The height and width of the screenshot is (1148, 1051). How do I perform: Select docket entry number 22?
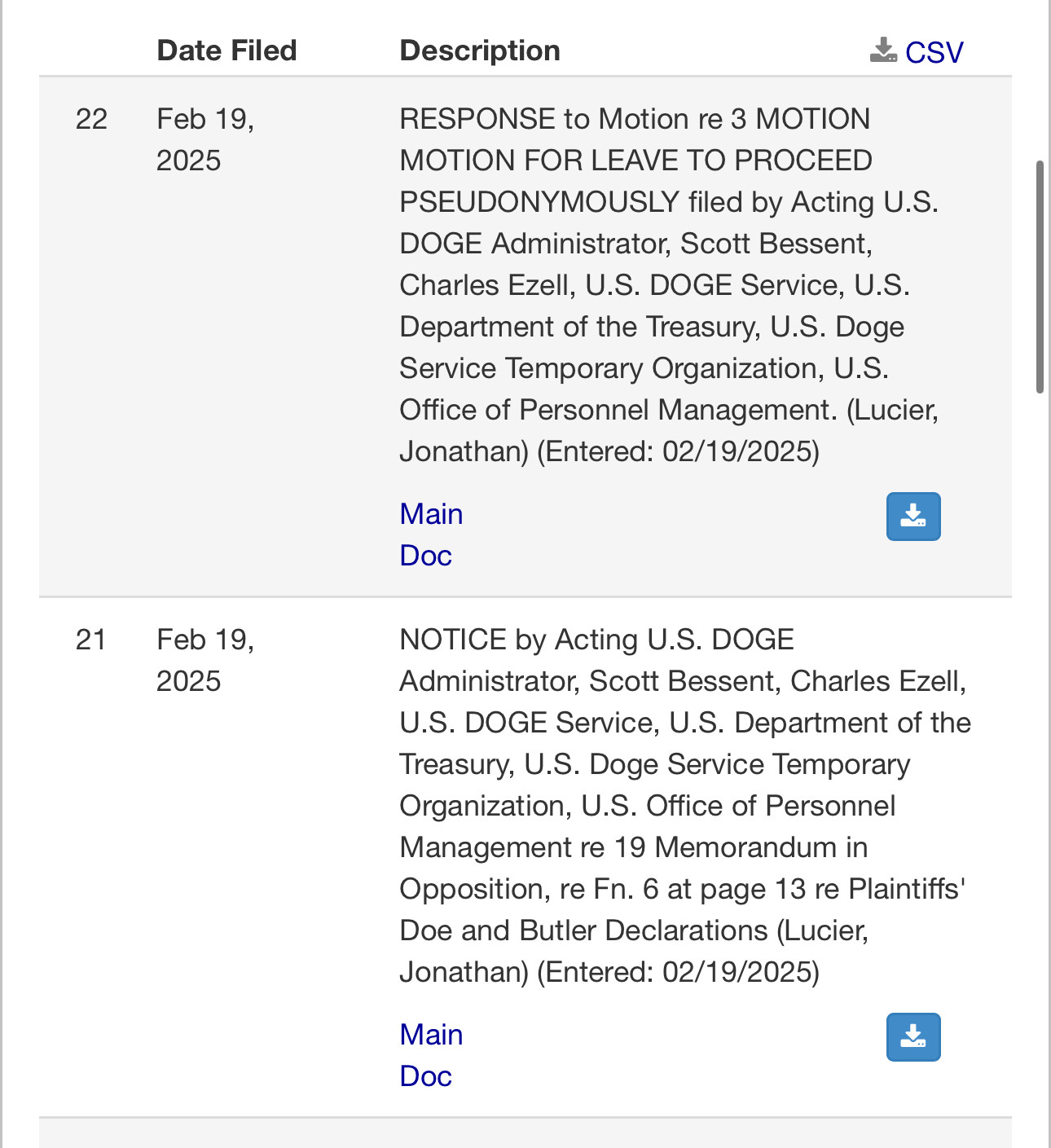[x=91, y=119]
